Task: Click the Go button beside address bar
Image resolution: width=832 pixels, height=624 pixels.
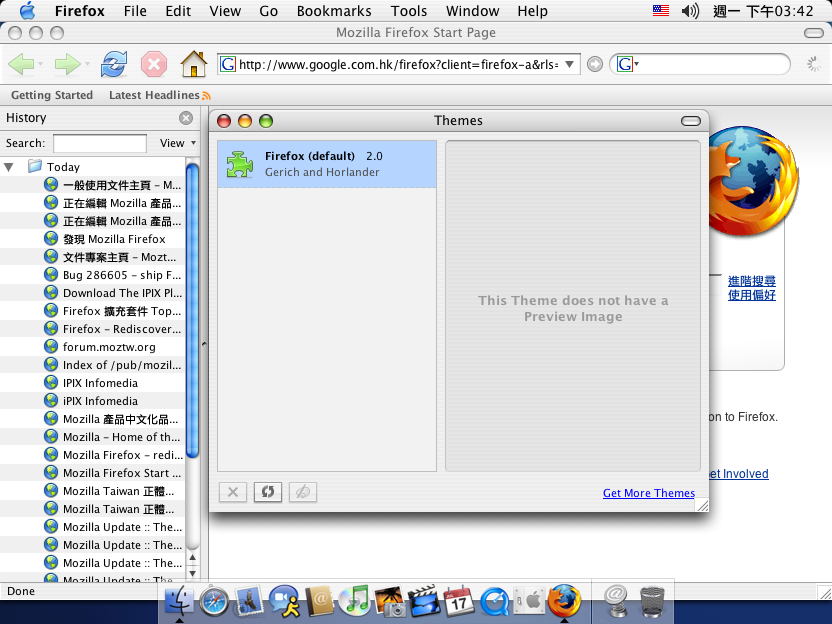Action: (x=595, y=65)
